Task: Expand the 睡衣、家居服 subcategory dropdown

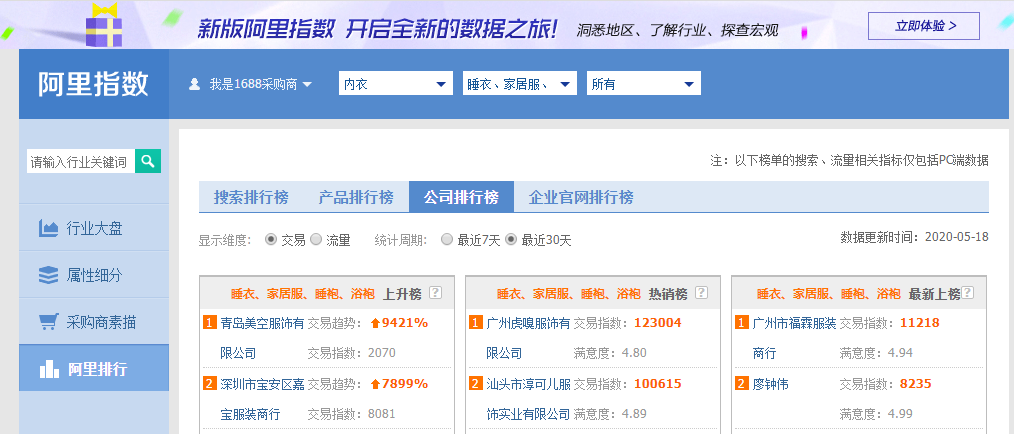Action: 520,84
